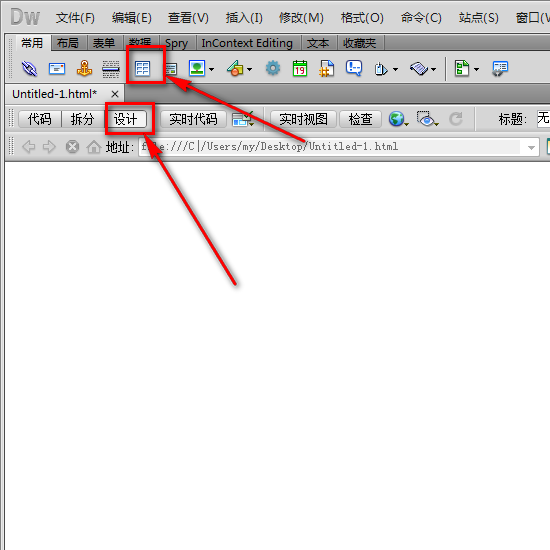Click the Home icon in address bar
This screenshot has height=550, width=550.
click(x=94, y=147)
